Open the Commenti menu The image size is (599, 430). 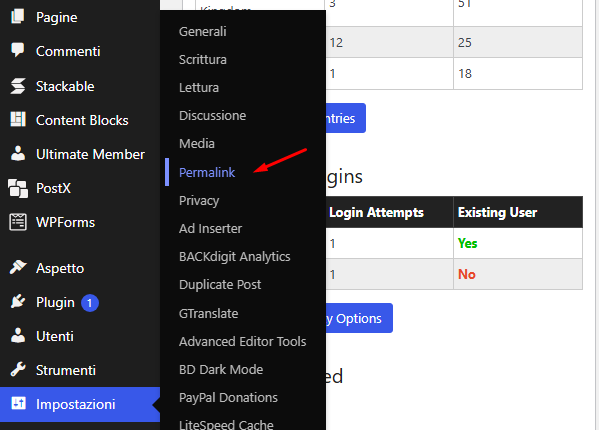68,51
